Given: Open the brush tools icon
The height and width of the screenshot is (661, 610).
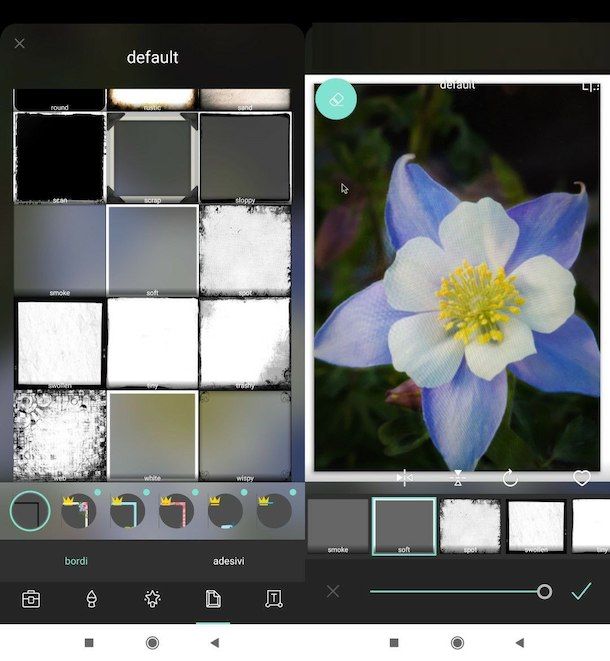Looking at the screenshot, I should click(91, 599).
